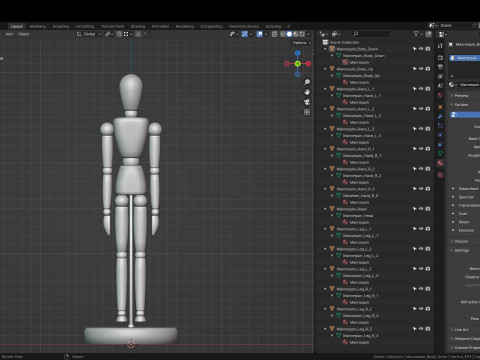Select rendered viewport shading mode
The width and height of the screenshot is (480, 360).
[x=302, y=34]
